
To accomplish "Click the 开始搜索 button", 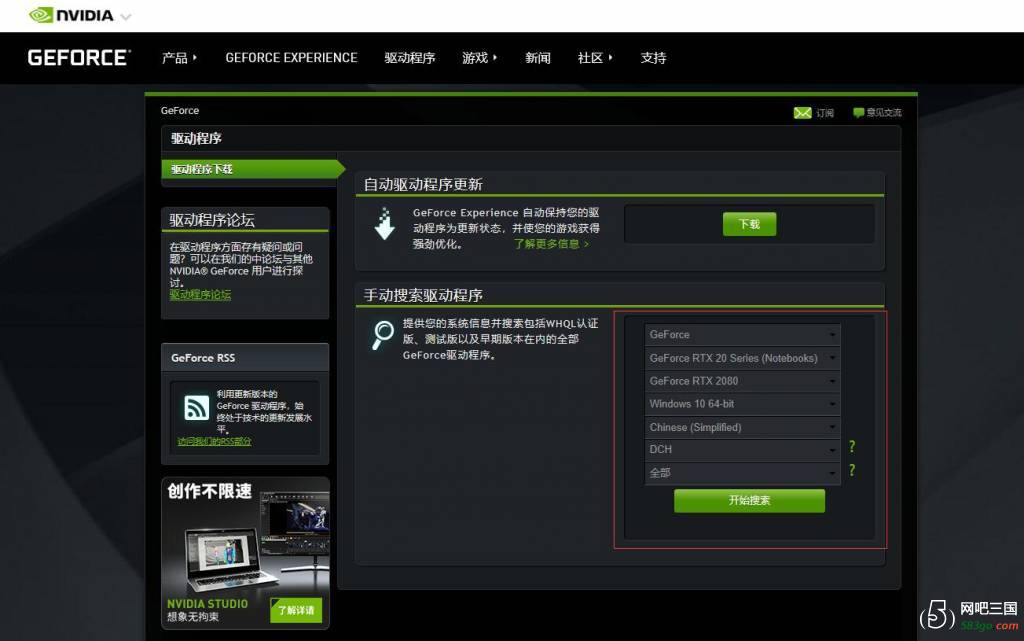I will click(x=749, y=501).
